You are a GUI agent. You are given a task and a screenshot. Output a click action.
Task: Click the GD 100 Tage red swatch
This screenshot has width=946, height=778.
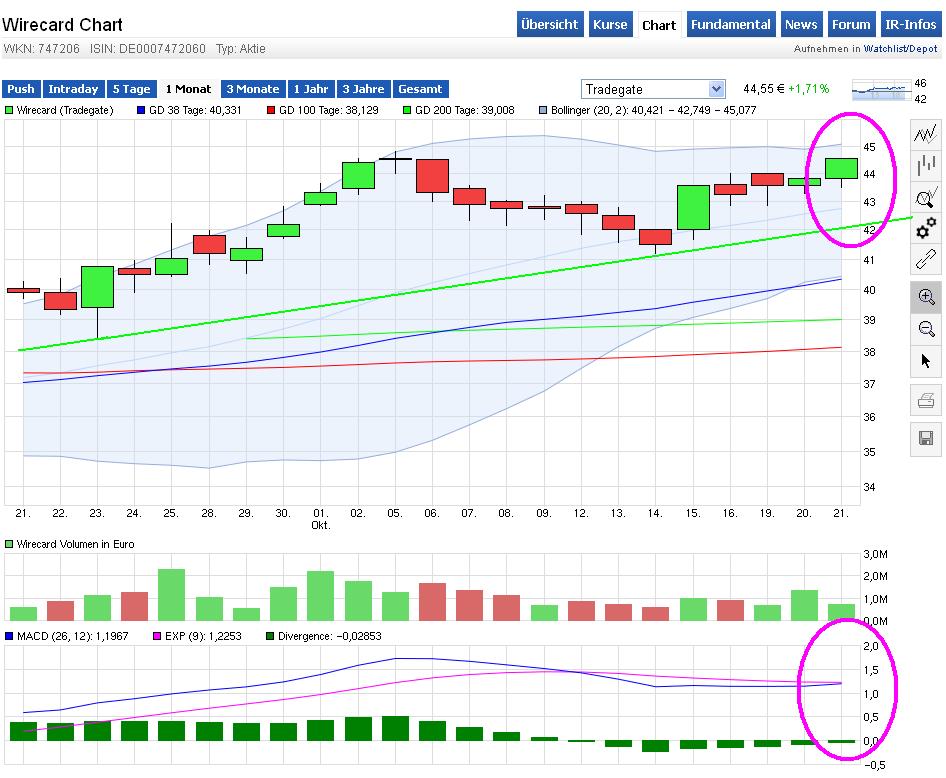[271, 110]
